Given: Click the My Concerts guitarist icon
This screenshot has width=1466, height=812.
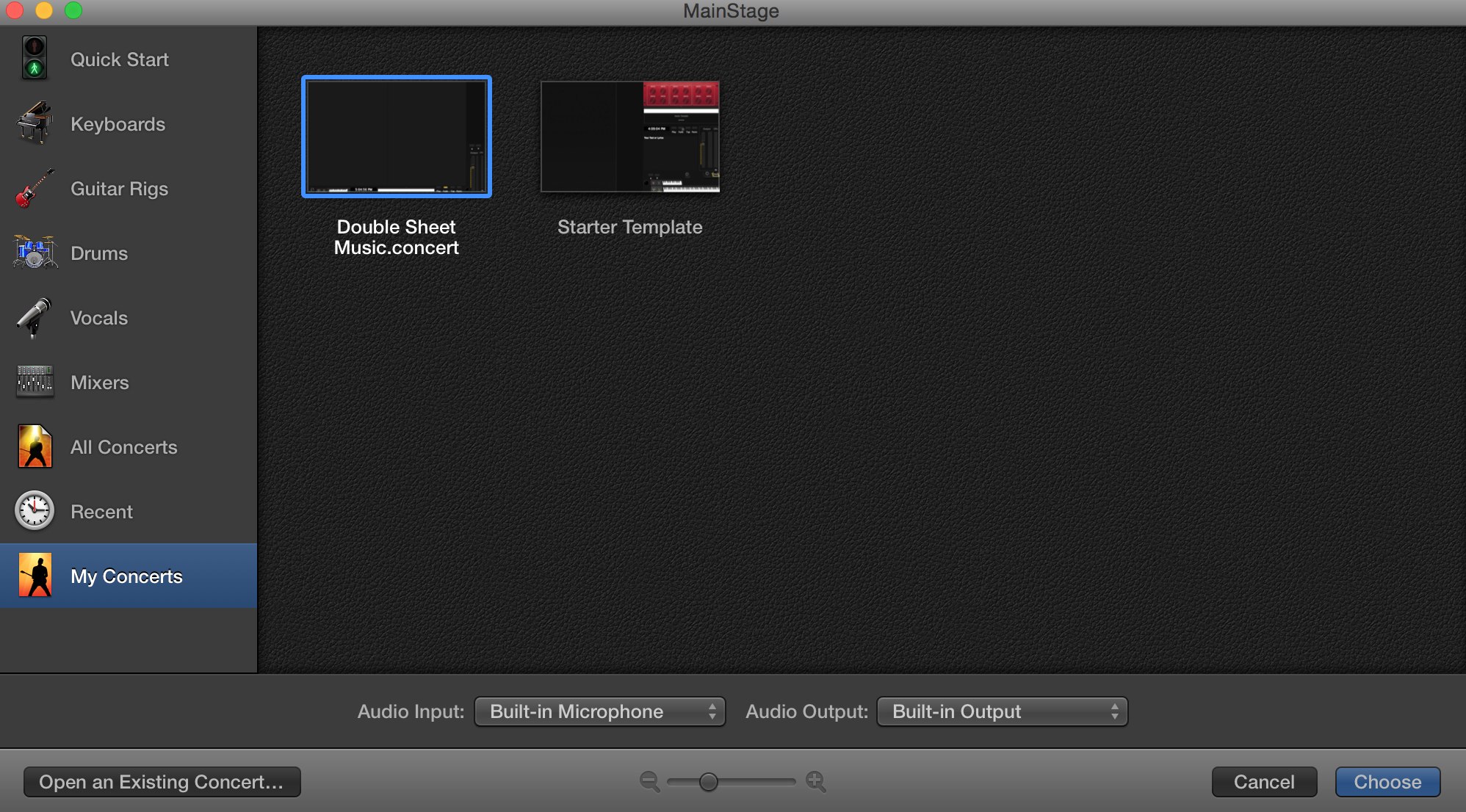Looking at the screenshot, I should 35,575.
